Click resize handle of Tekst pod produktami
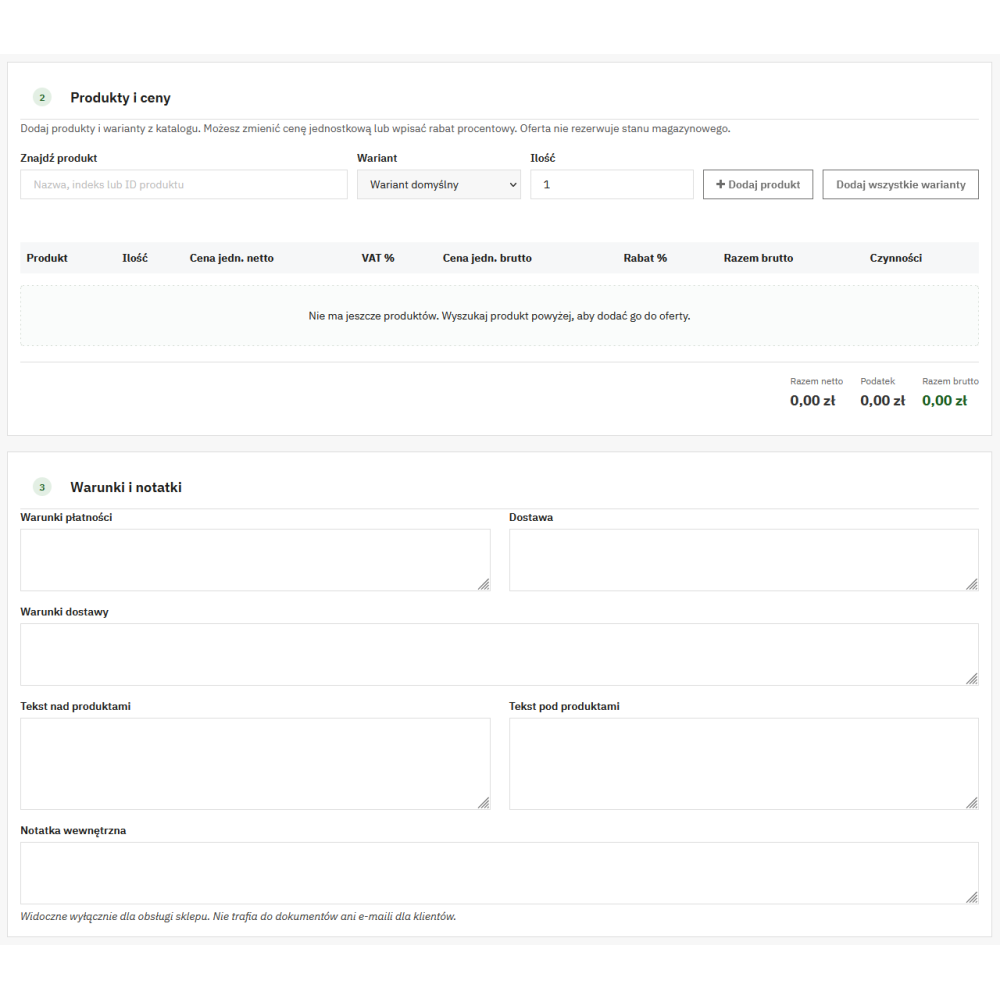 pos(972,803)
